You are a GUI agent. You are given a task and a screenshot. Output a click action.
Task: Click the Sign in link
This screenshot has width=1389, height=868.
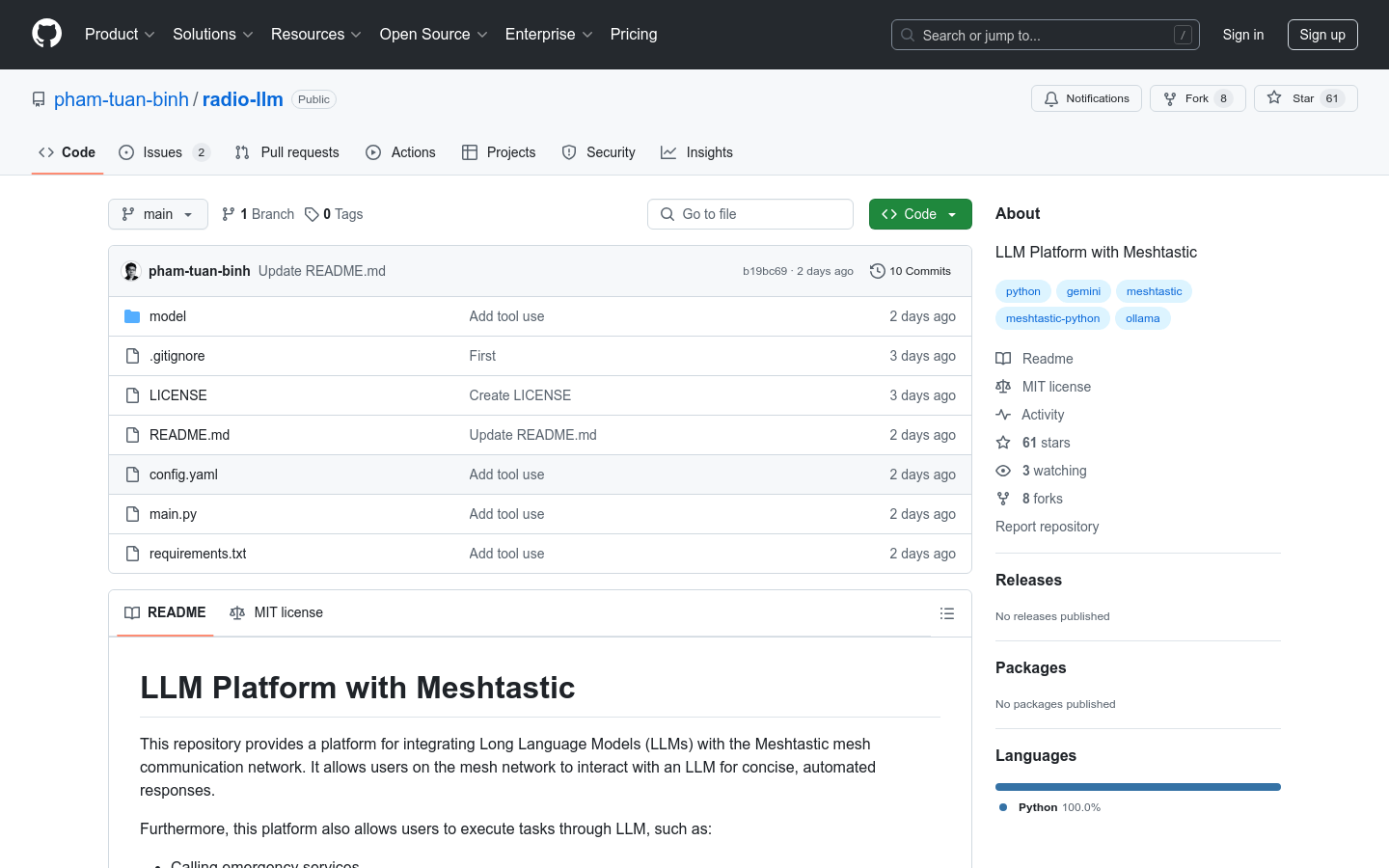point(1243,35)
